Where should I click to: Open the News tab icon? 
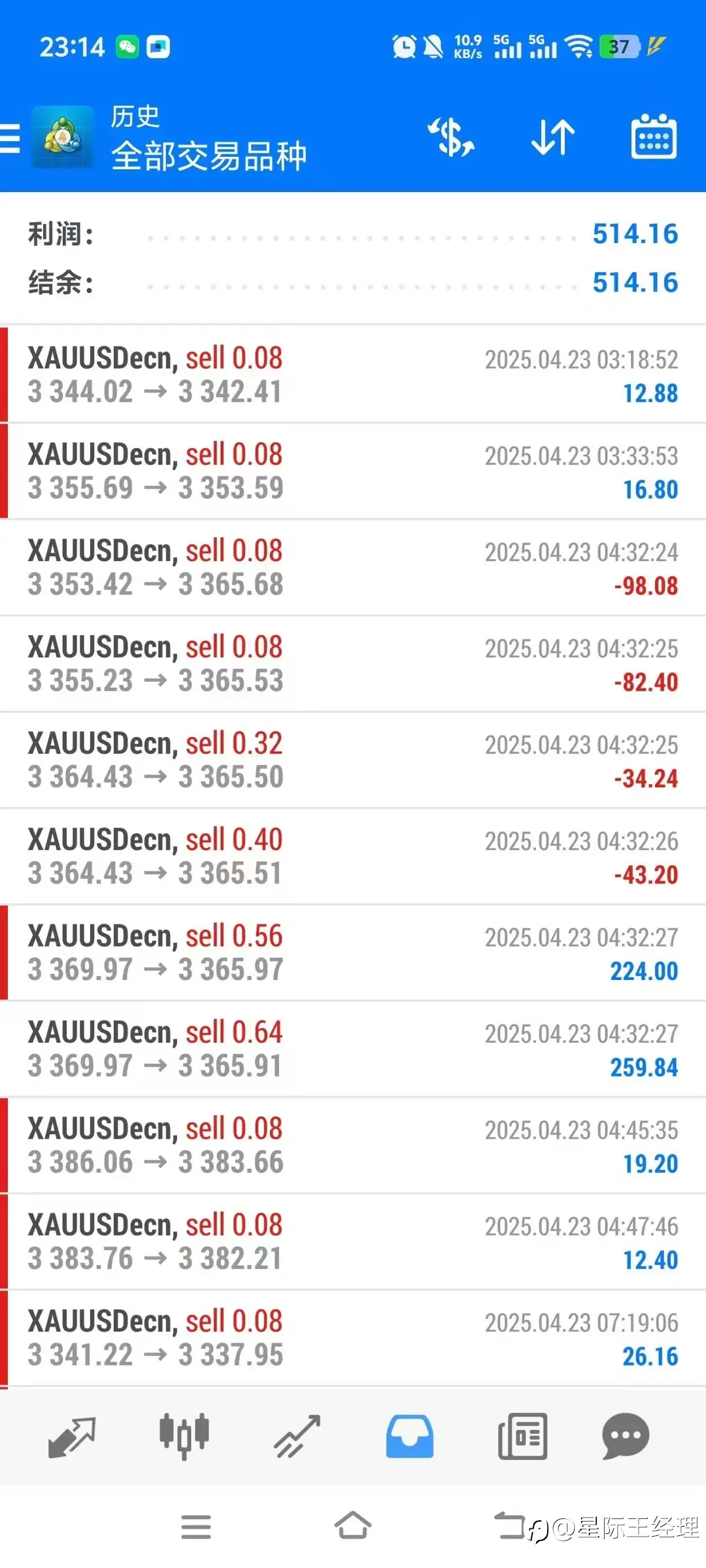[x=522, y=1437]
